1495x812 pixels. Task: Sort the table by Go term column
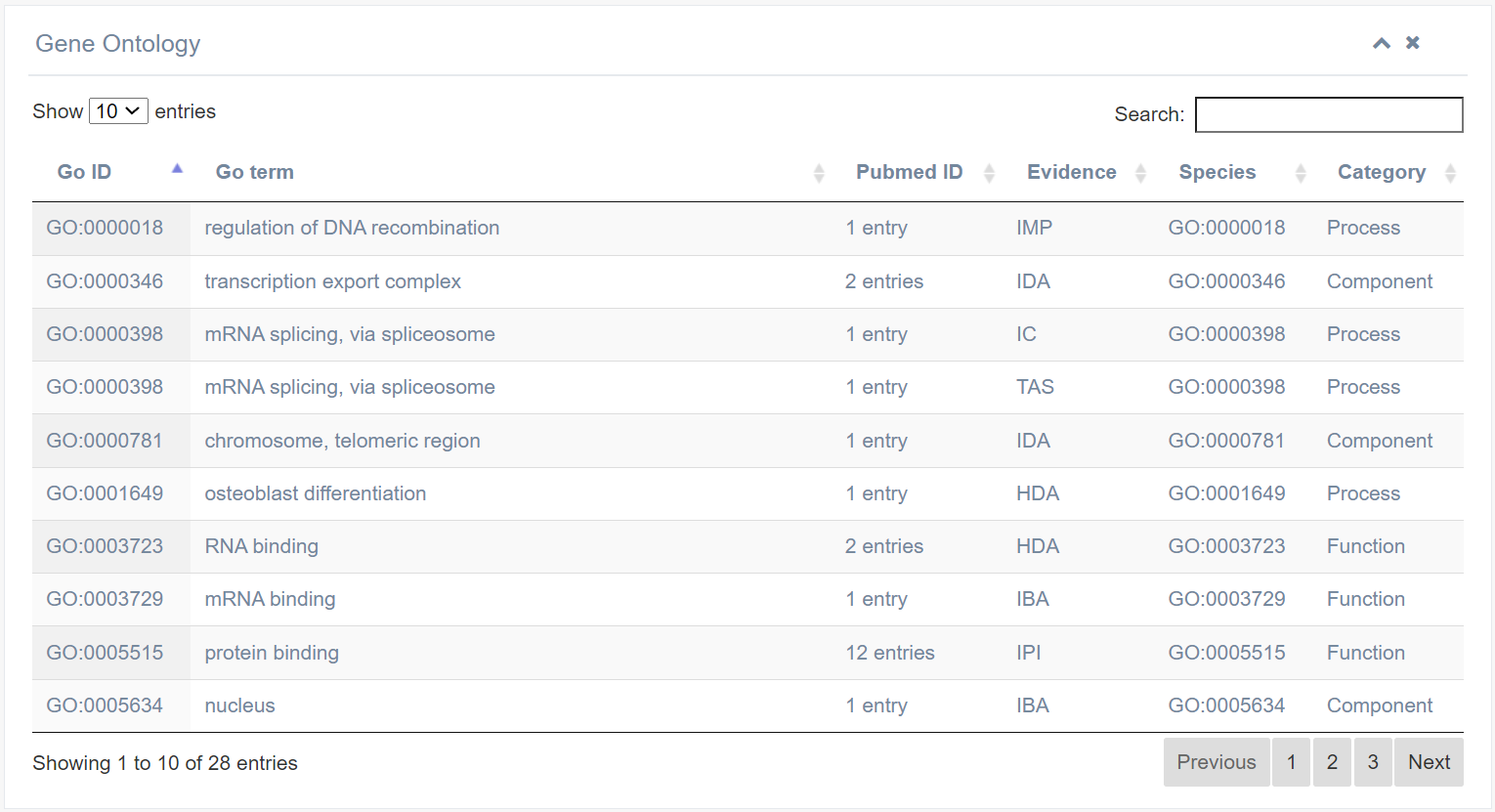tap(511, 172)
